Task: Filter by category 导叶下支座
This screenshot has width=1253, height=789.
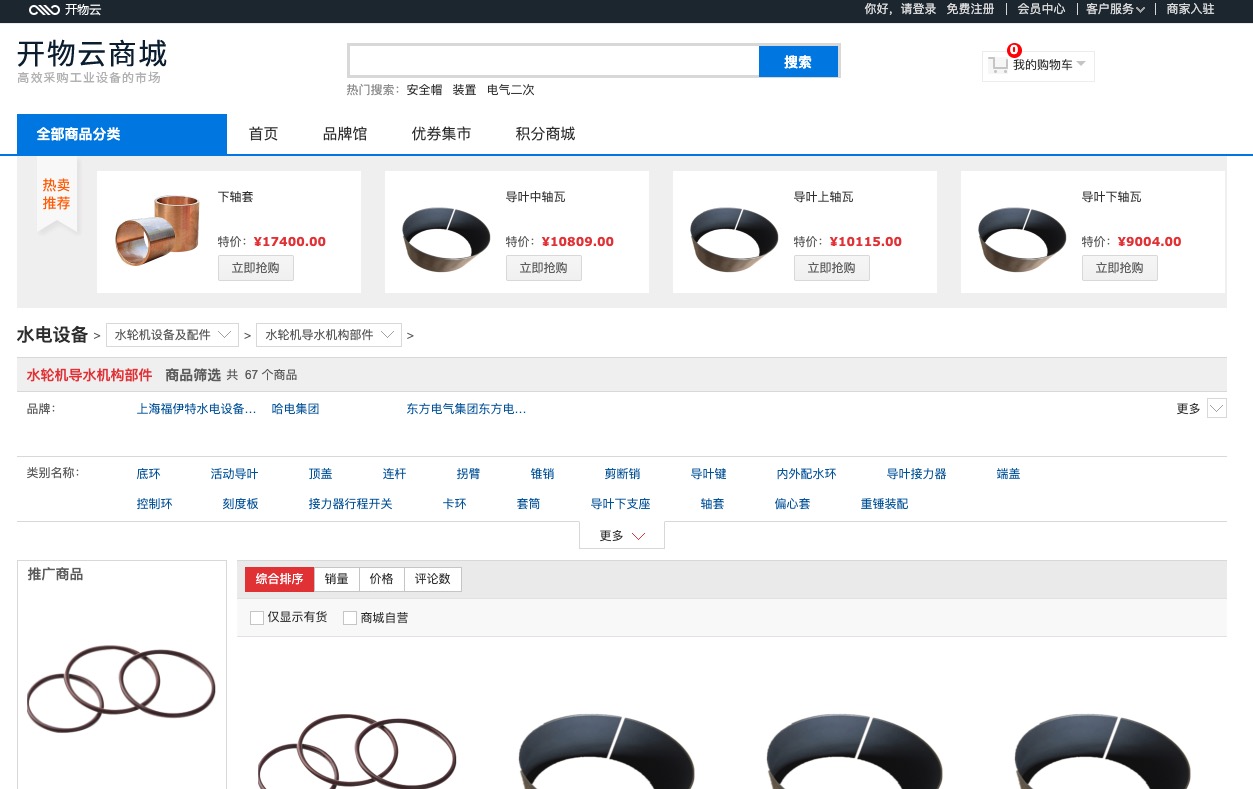Action: click(x=621, y=504)
